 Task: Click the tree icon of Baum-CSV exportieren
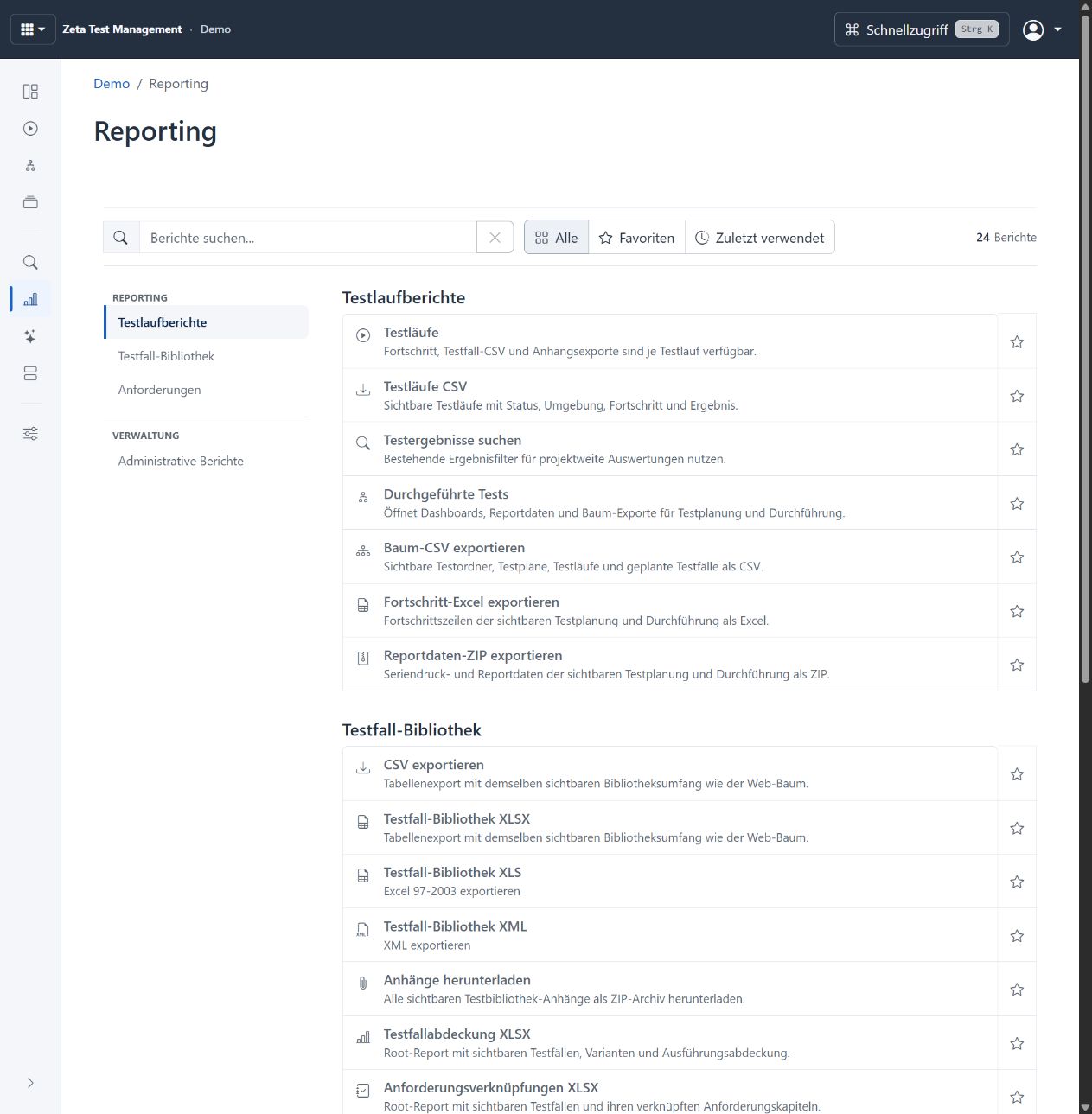point(363,551)
